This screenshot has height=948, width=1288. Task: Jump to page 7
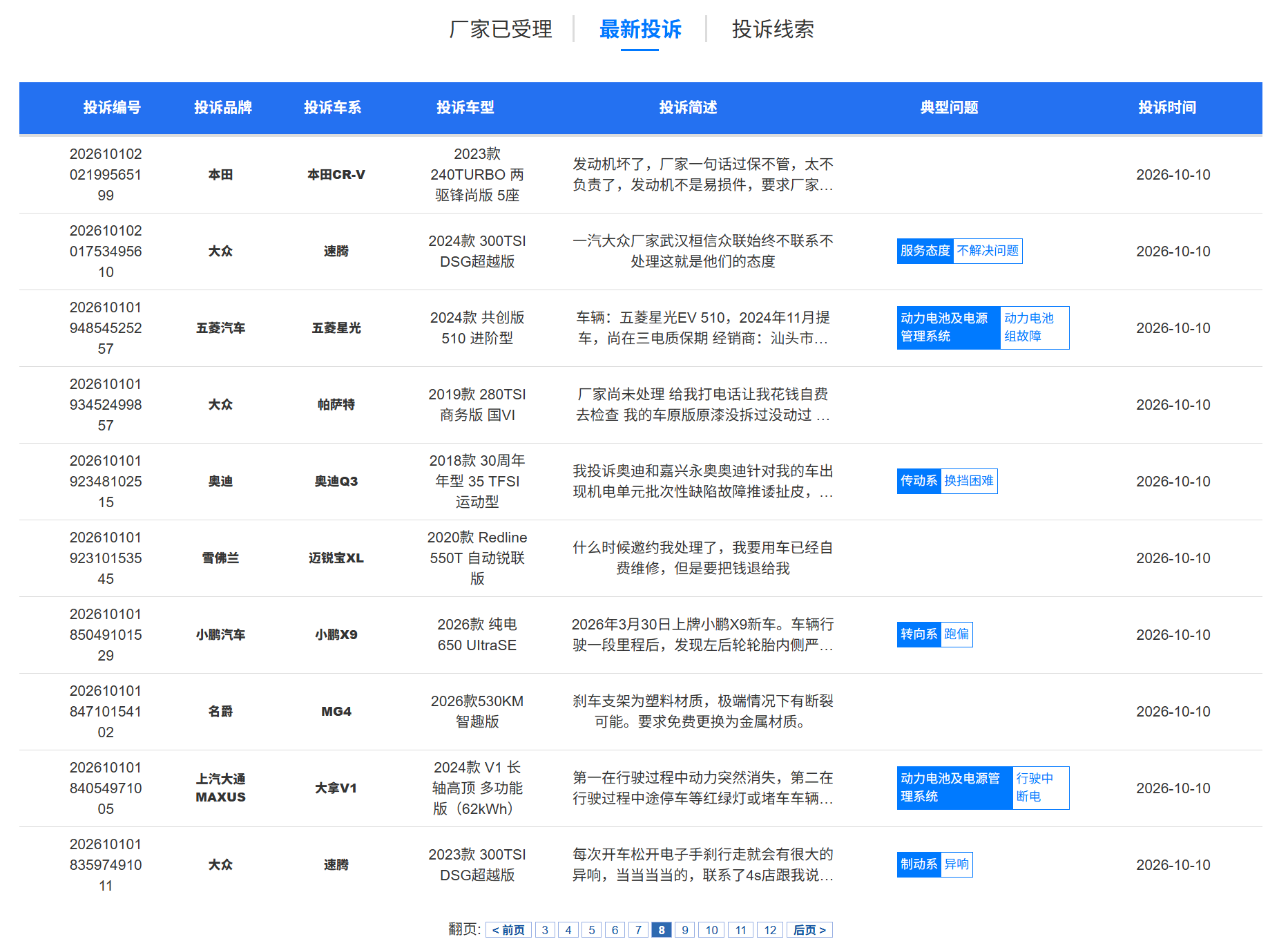(639, 930)
